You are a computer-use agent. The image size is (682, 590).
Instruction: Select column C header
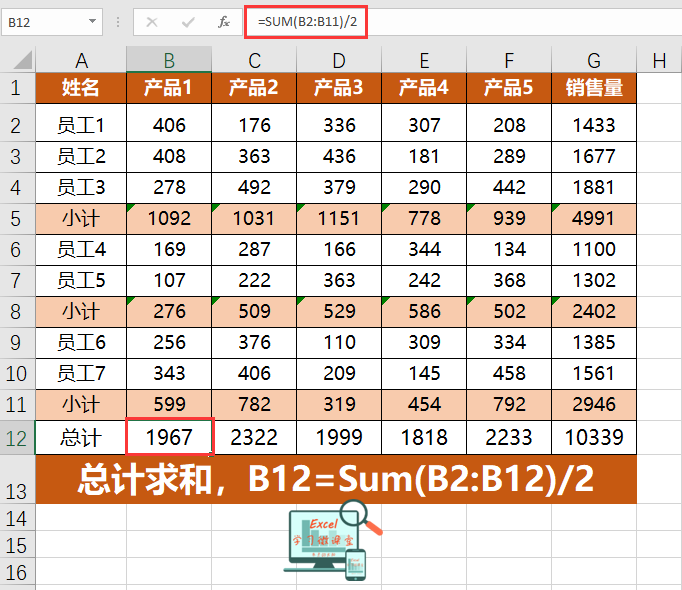point(254,60)
